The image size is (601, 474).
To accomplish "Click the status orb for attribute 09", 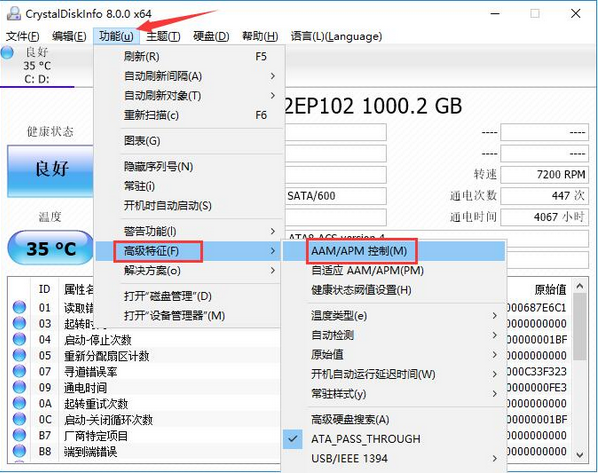I will point(19,387).
